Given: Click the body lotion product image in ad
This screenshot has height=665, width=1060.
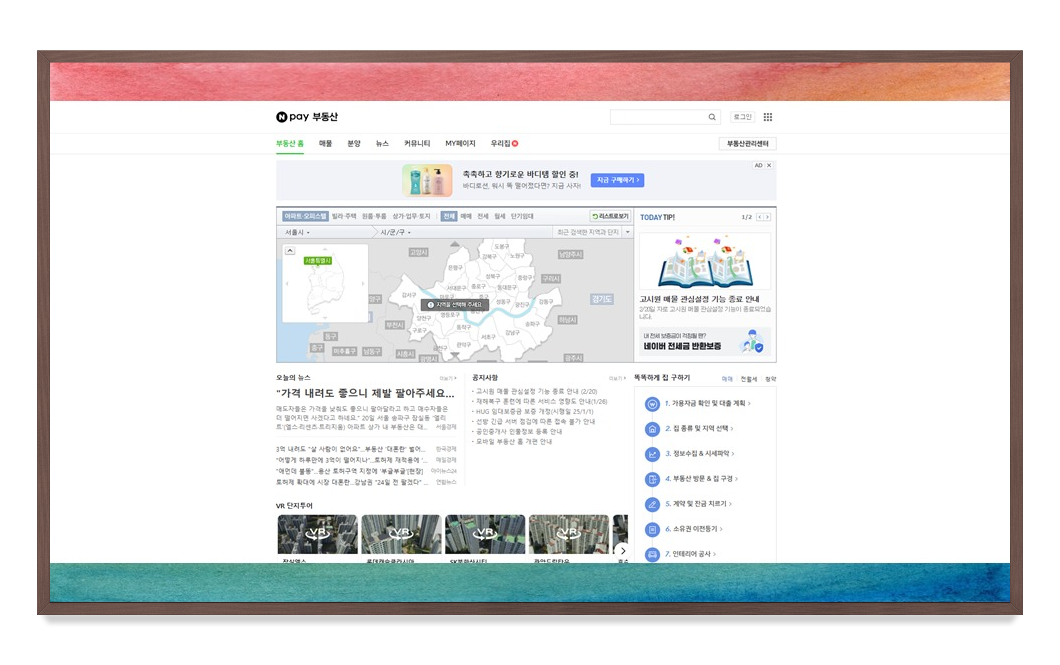Looking at the screenshot, I should [x=427, y=180].
